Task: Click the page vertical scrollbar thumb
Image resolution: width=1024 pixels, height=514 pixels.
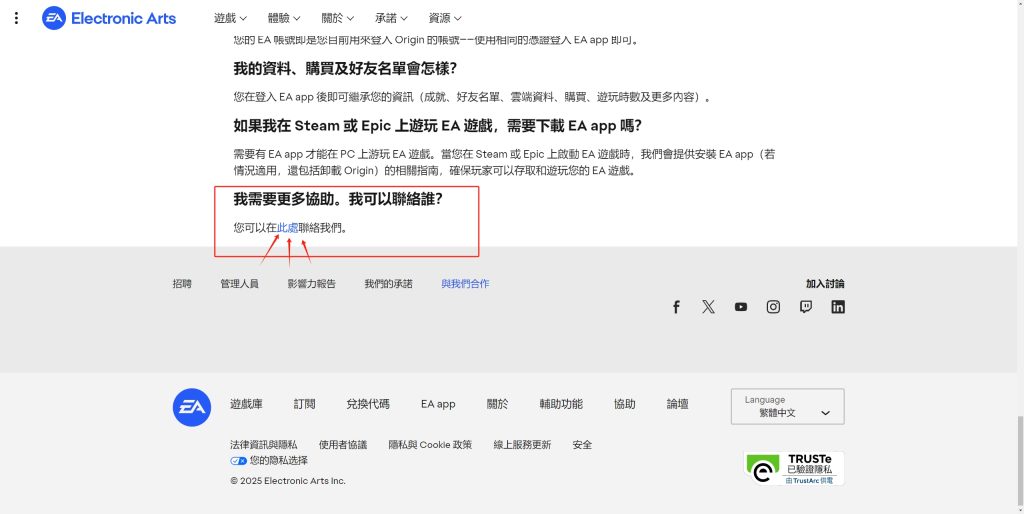Action: click(1020, 460)
